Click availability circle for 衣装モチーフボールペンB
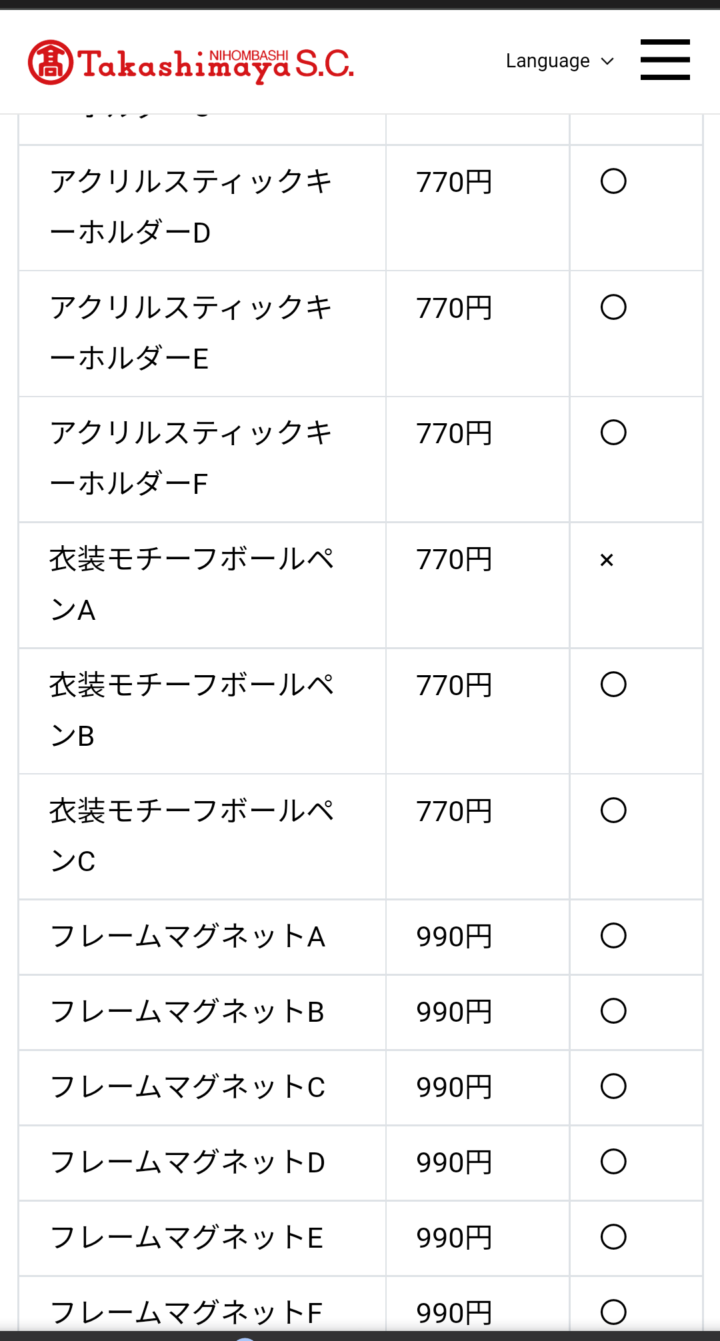Screen dimensions: 720x1341 pos(613,684)
